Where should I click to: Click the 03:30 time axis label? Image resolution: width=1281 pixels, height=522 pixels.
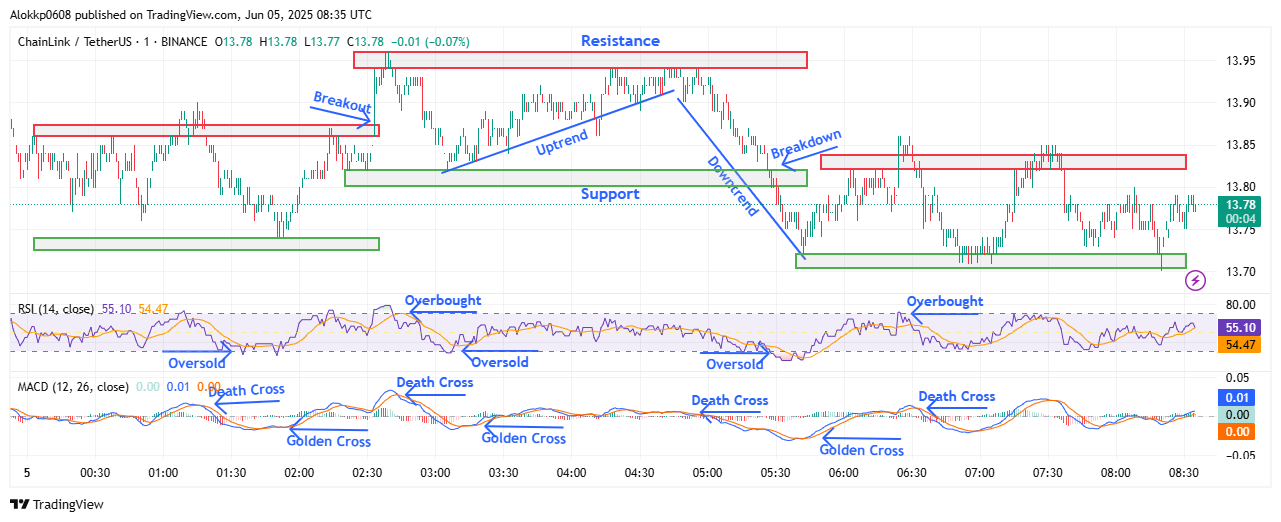point(503,472)
